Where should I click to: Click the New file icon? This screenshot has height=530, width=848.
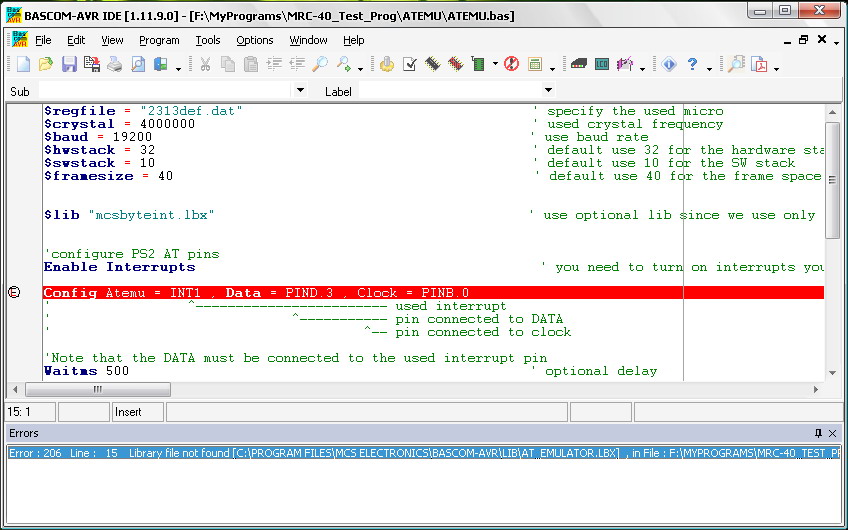click(23, 65)
